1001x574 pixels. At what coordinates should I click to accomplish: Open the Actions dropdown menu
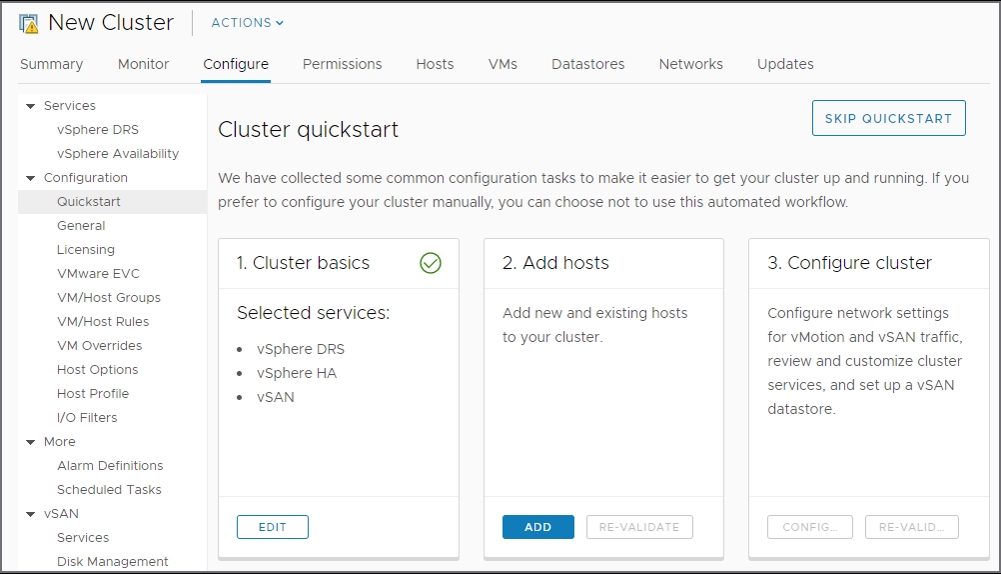tap(247, 22)
